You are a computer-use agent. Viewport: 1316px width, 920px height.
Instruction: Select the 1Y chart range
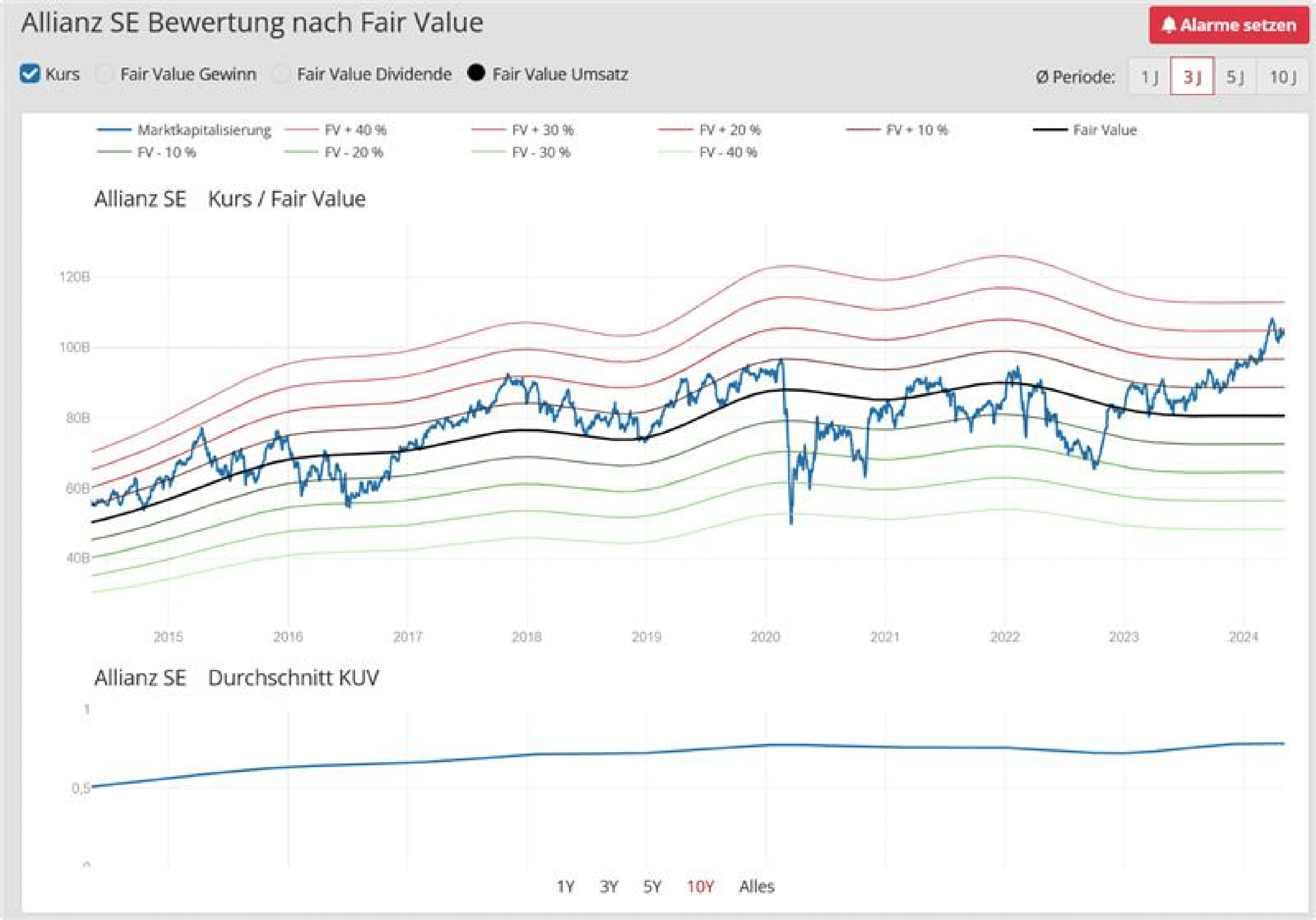(x=565, y=887)
